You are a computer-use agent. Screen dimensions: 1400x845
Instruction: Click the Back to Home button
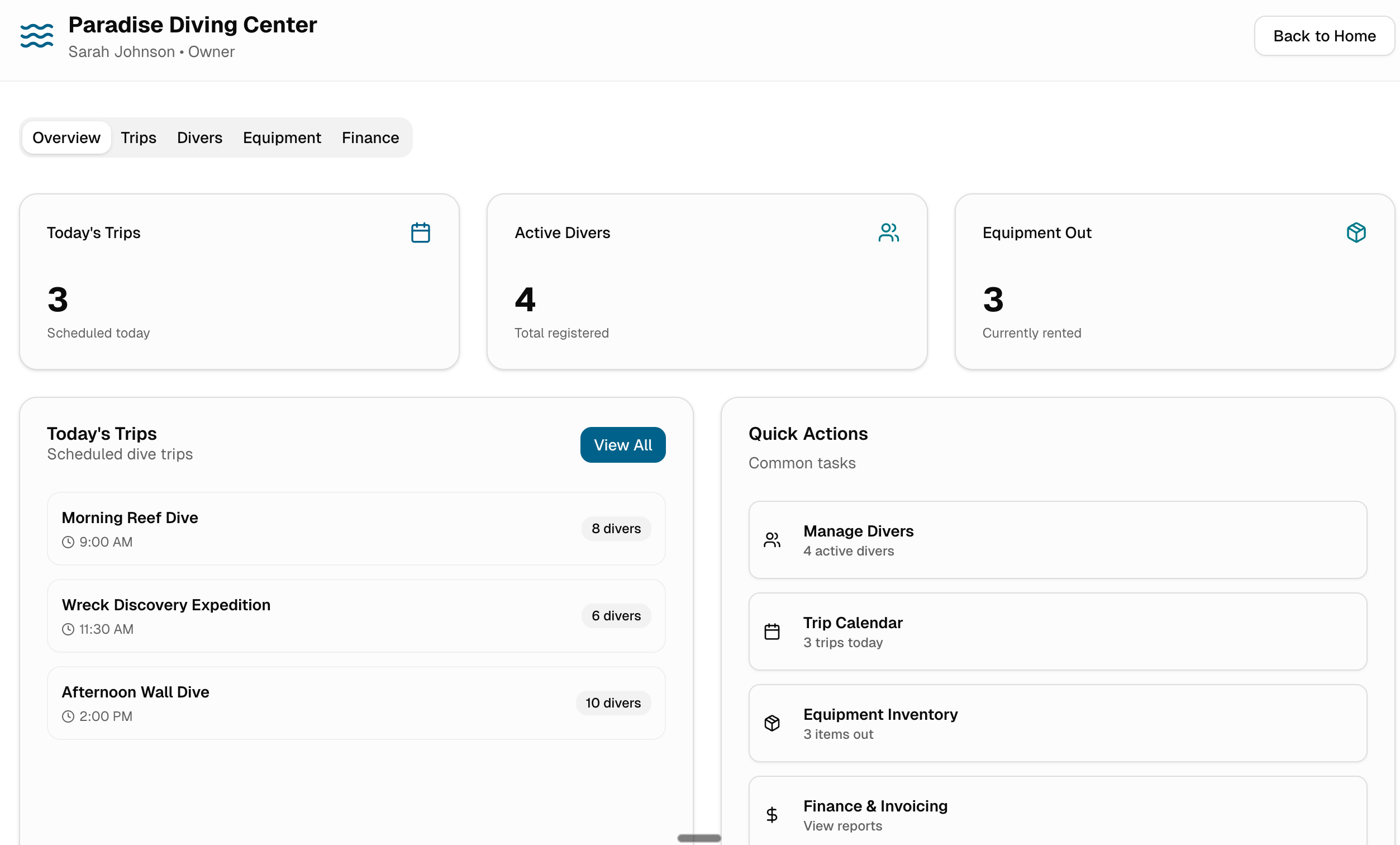(1324, 36)
